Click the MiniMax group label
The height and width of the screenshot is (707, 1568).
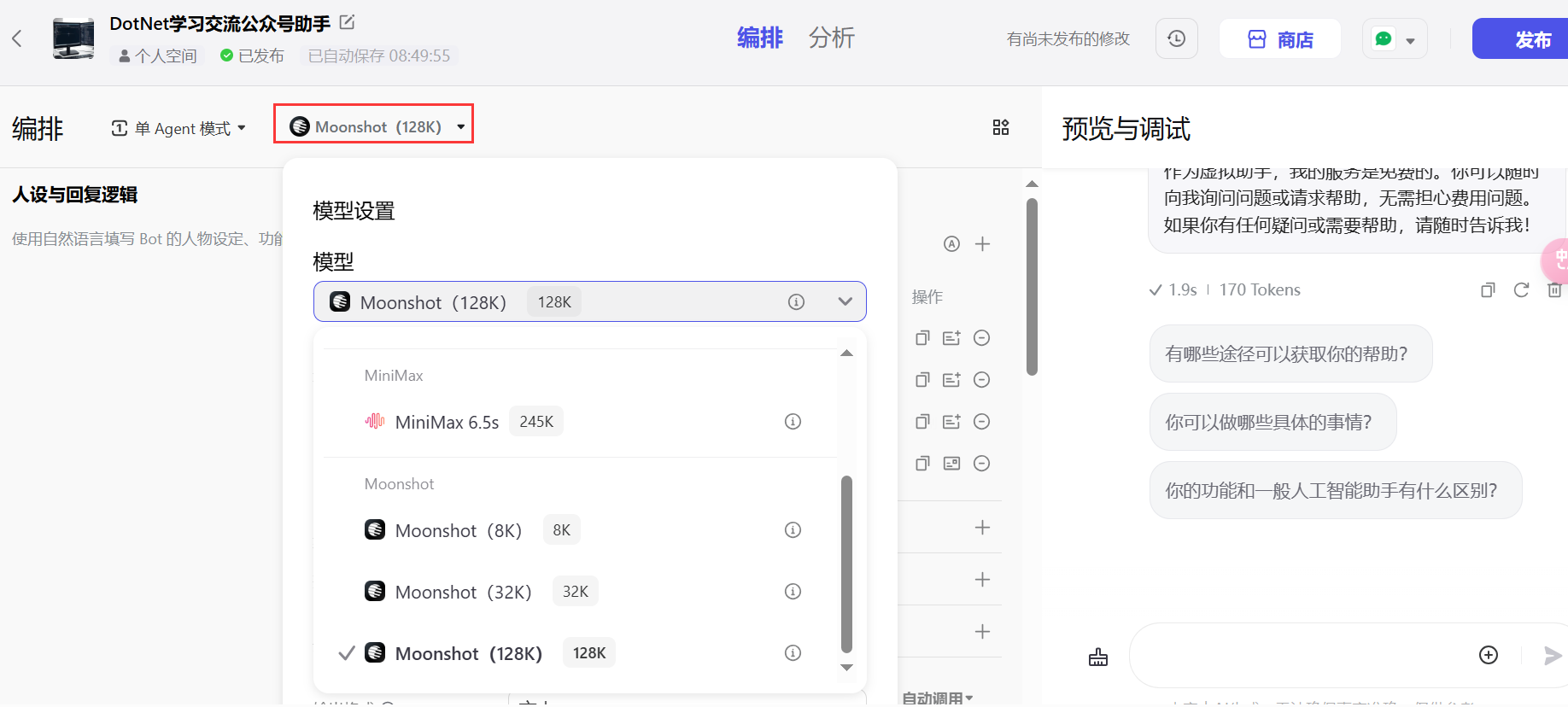click(394, 376)
